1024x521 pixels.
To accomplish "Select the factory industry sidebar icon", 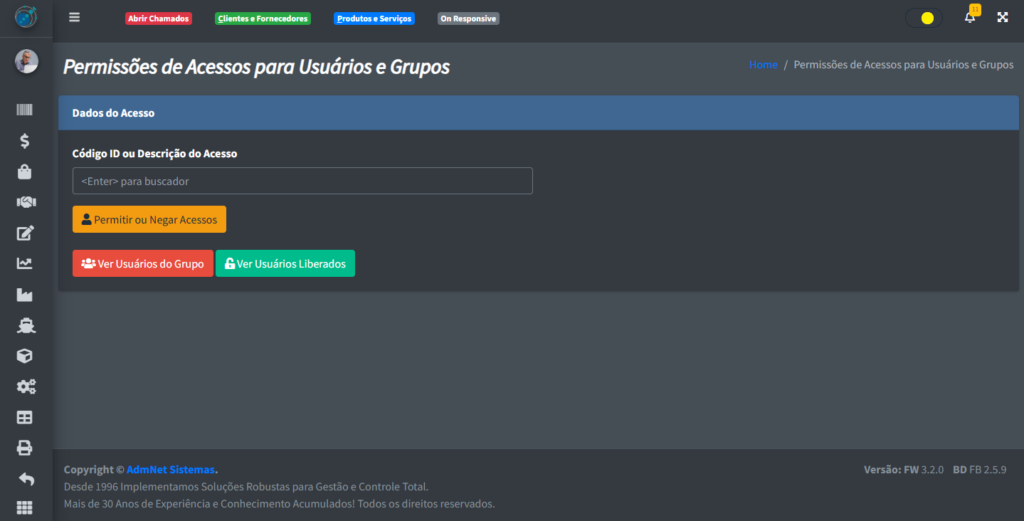I will pyautogui.click(x=25, y=295).
